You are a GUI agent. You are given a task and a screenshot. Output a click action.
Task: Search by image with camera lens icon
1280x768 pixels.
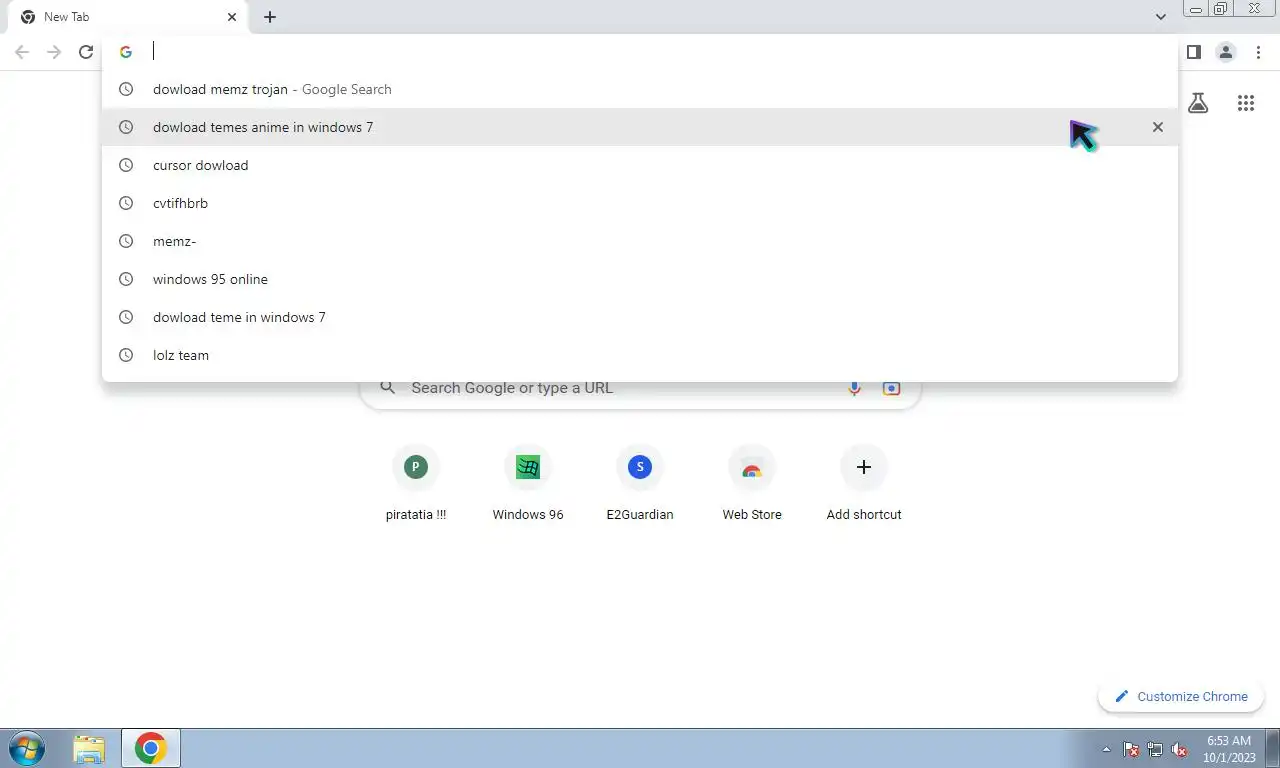(891, 388)
